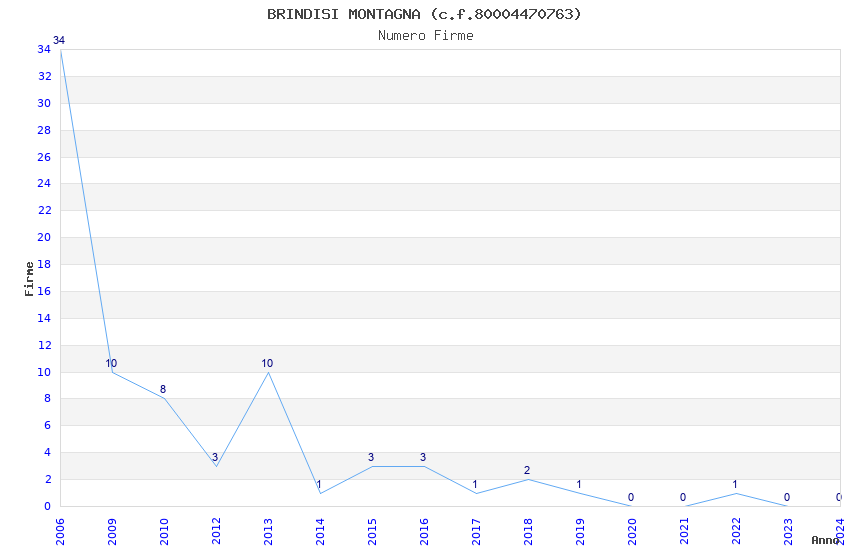Click y-axis tick label 28

point(44,130)
